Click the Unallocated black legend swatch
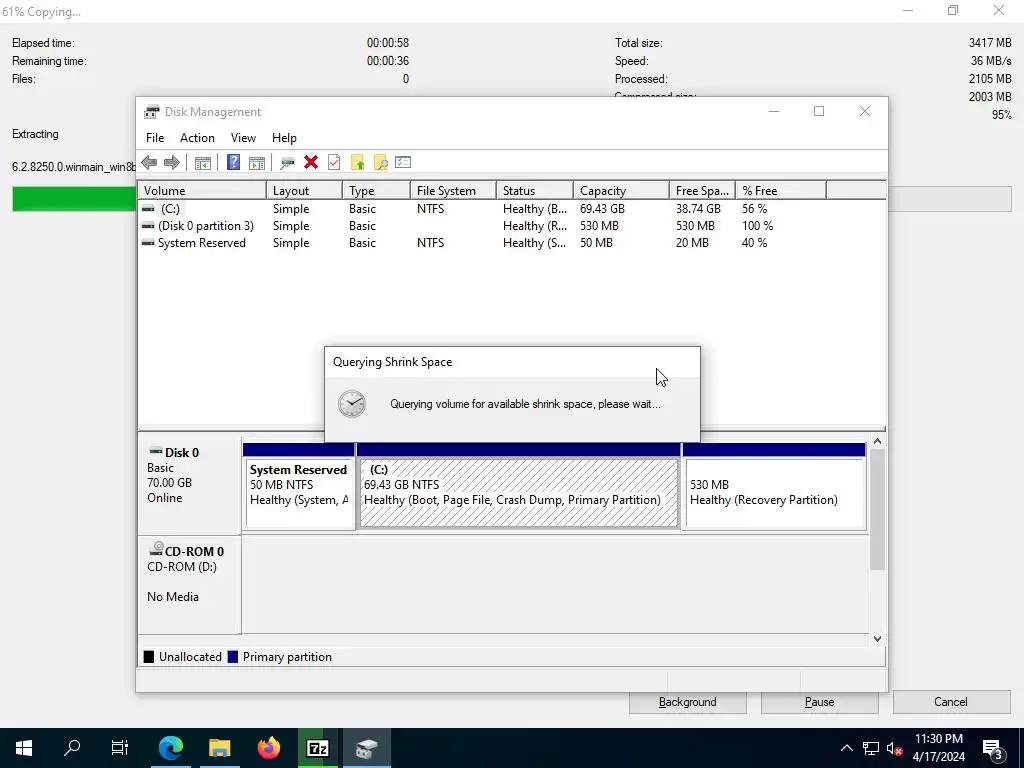This screenshot has height=768, width=1024. click(149, 657)
